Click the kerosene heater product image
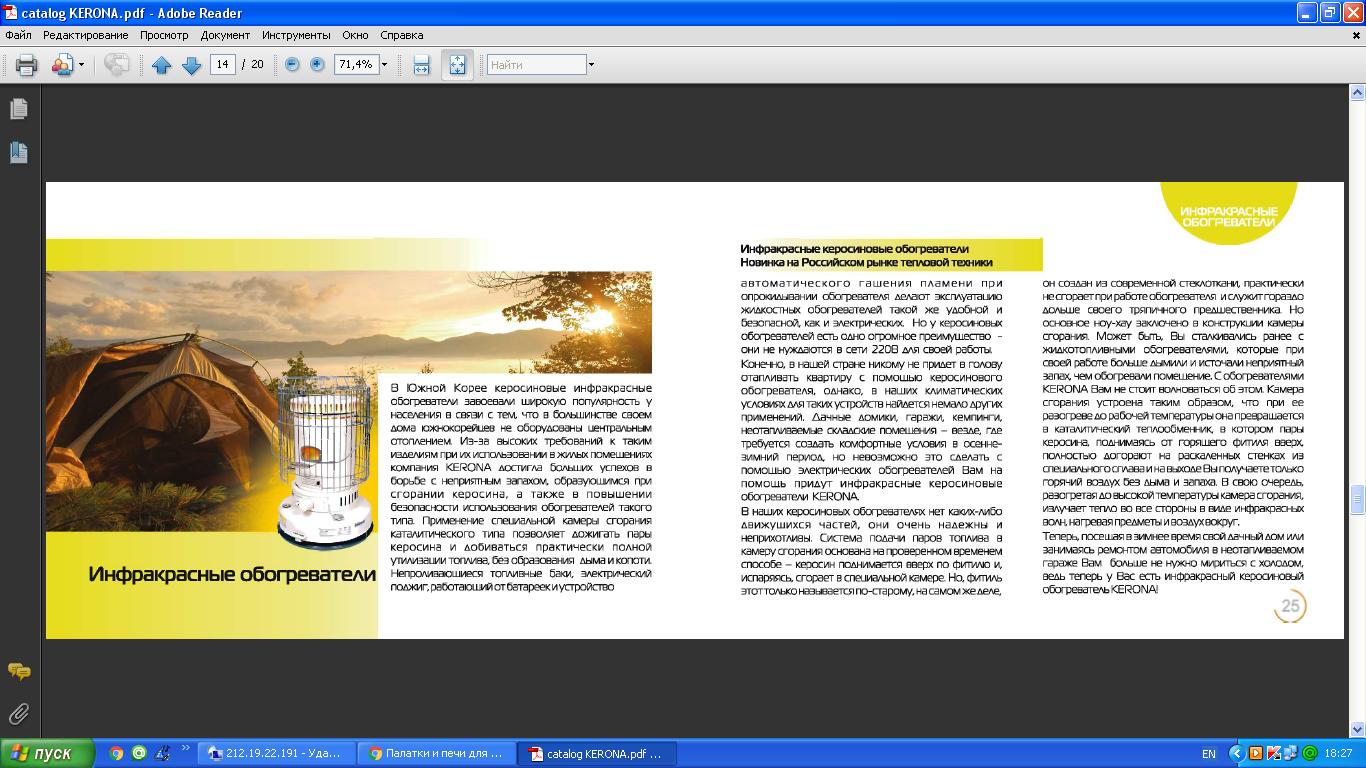 click(x=322, y=463)
